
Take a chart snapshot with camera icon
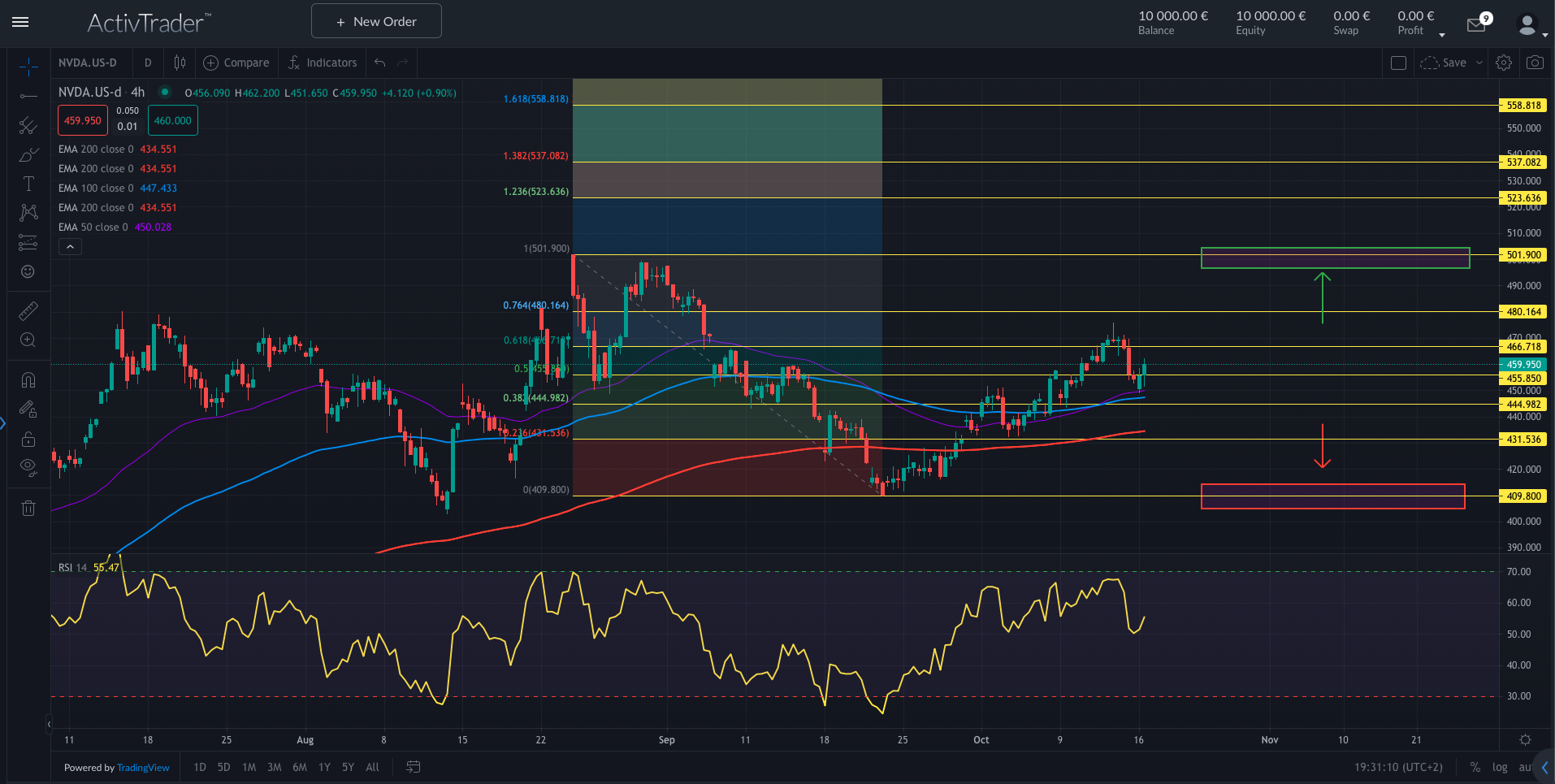1535,63
